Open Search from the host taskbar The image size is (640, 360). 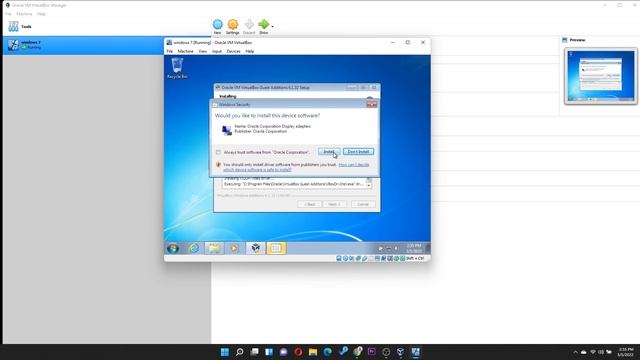click(x=240, y=352)
